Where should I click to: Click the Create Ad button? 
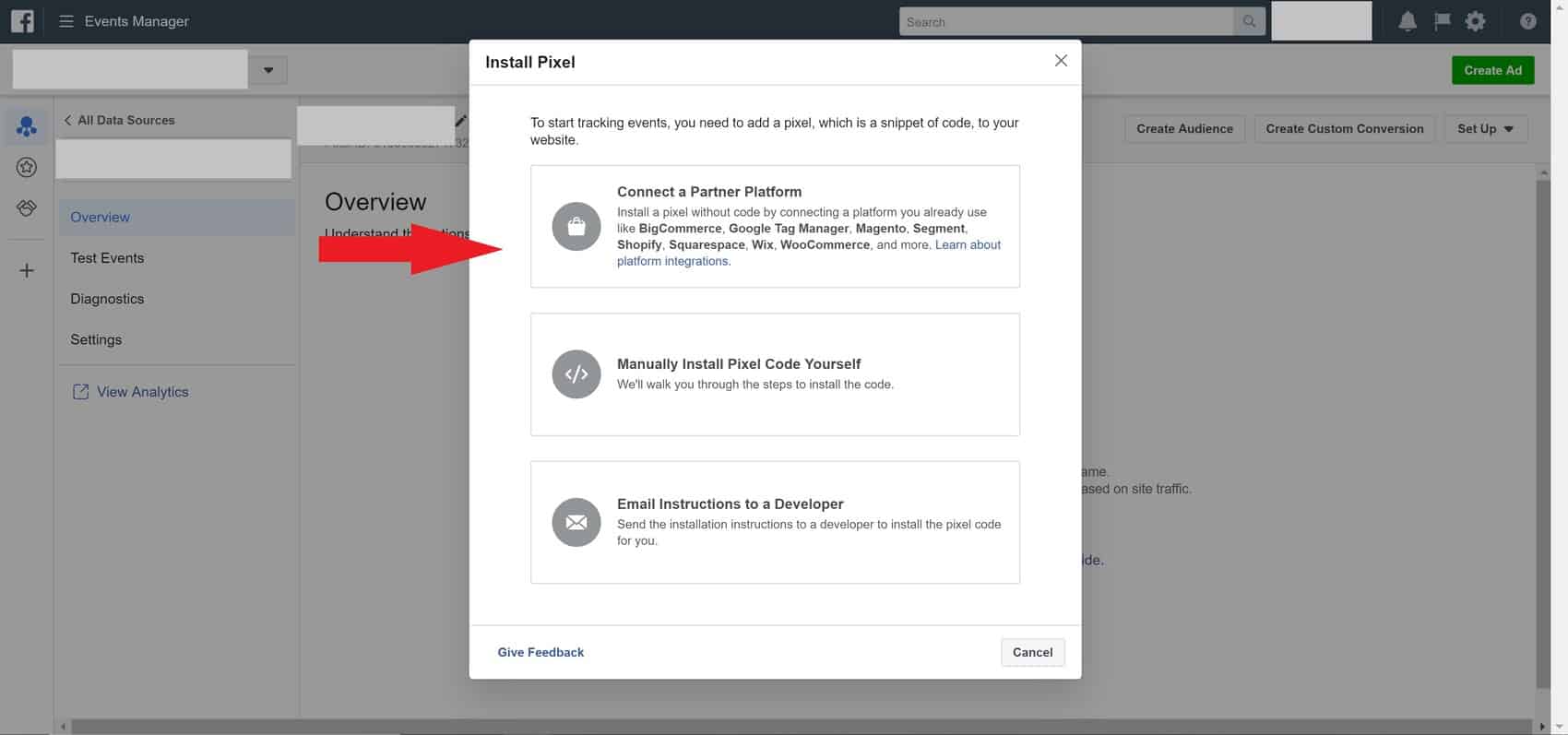coord(1492,70)
